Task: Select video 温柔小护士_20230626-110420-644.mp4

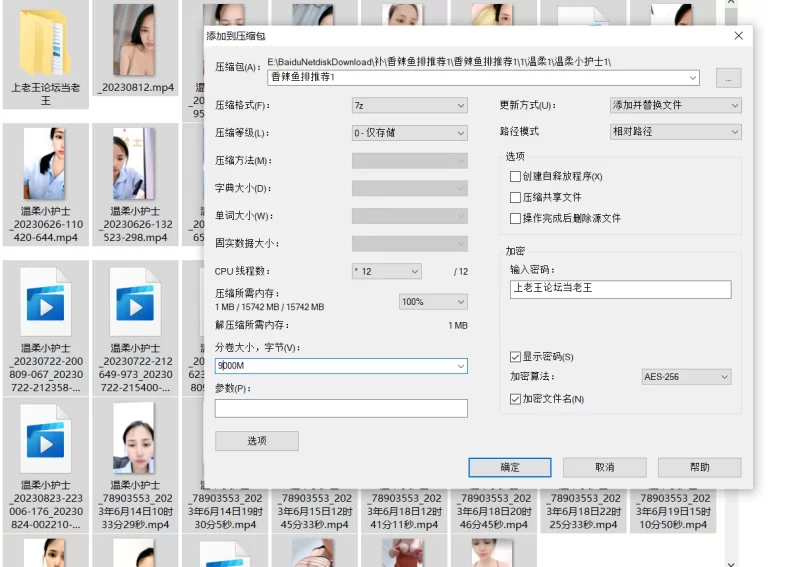Action: coord(45,163)
